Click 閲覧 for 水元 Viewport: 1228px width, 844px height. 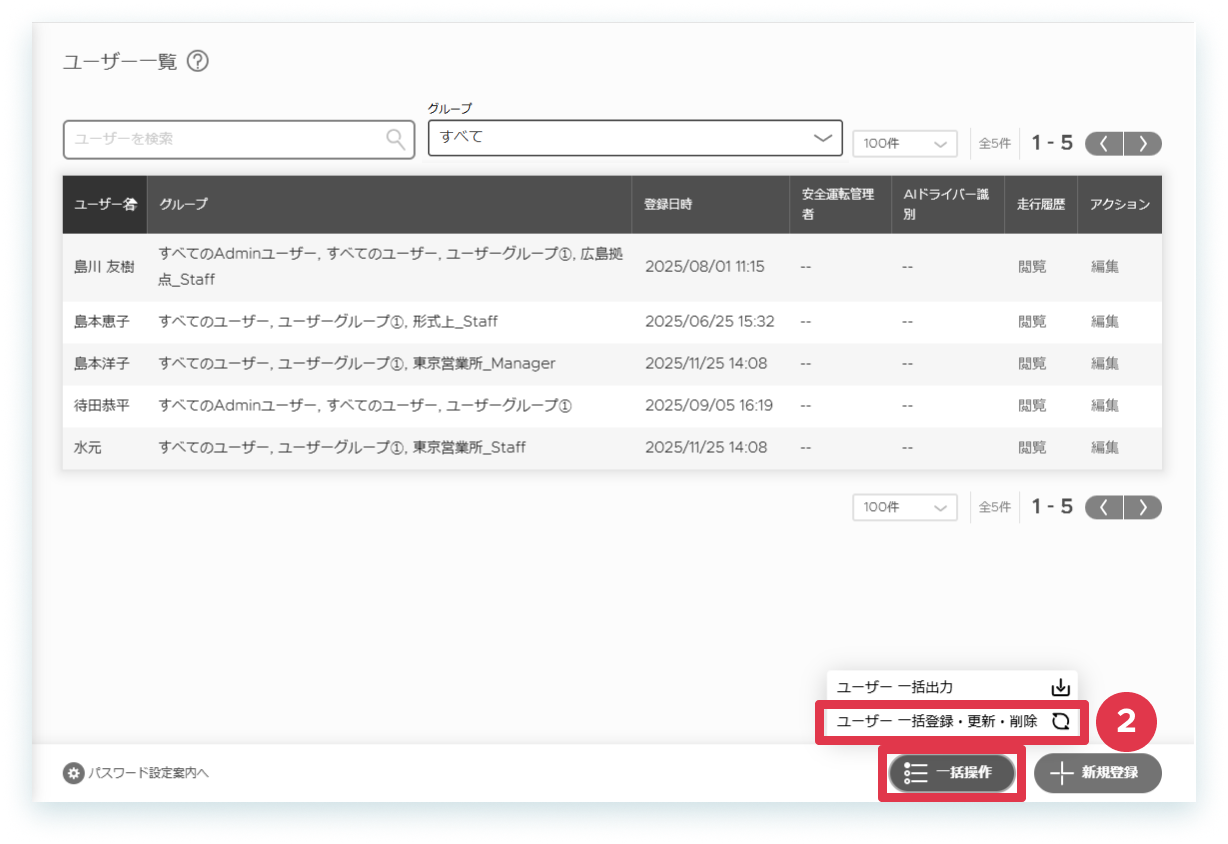coord(1032,448)
